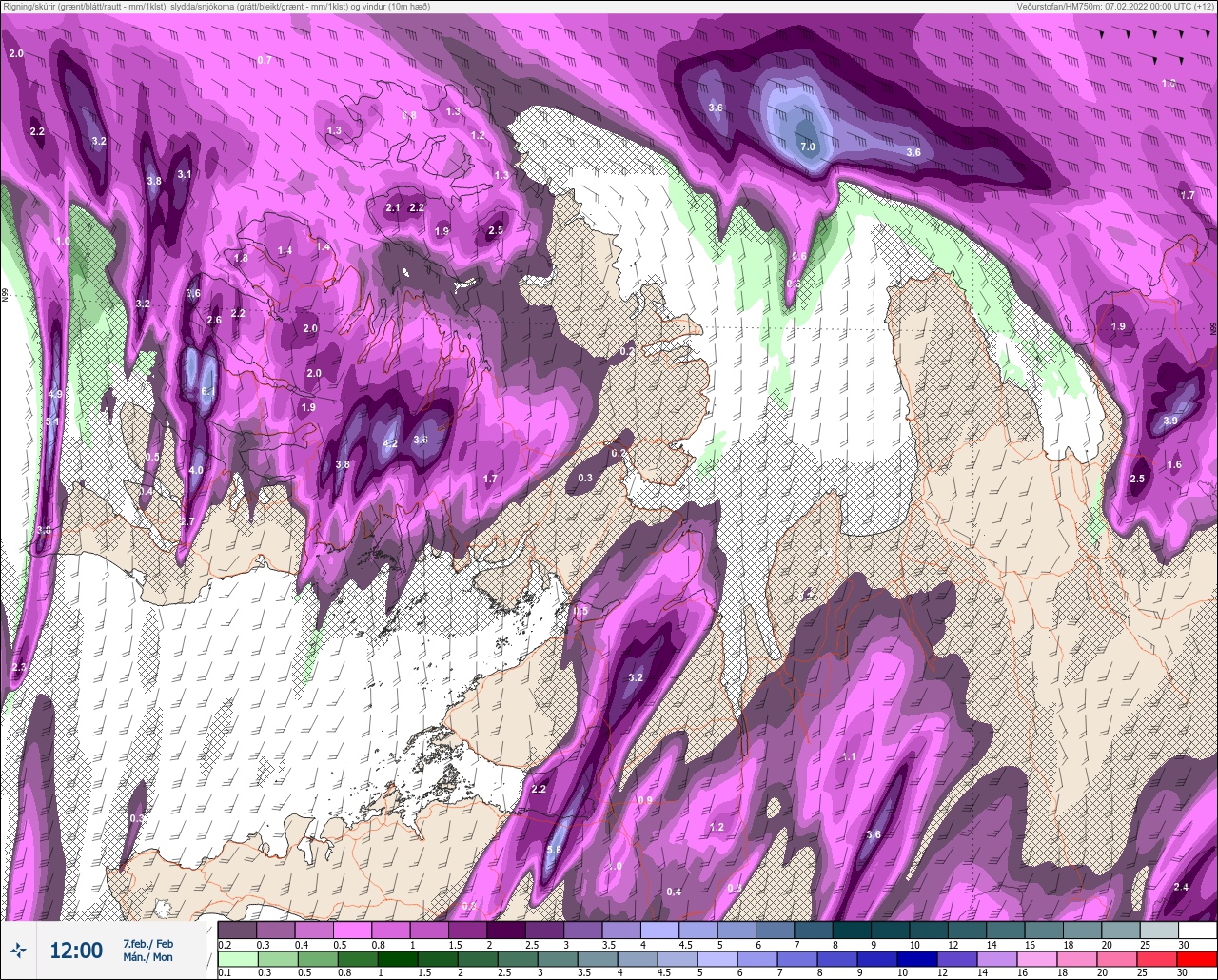The image size is (1218, 980).
Task: Select the snow scale swatch between 4 and 4.5
Action: (x=659, y=930)
